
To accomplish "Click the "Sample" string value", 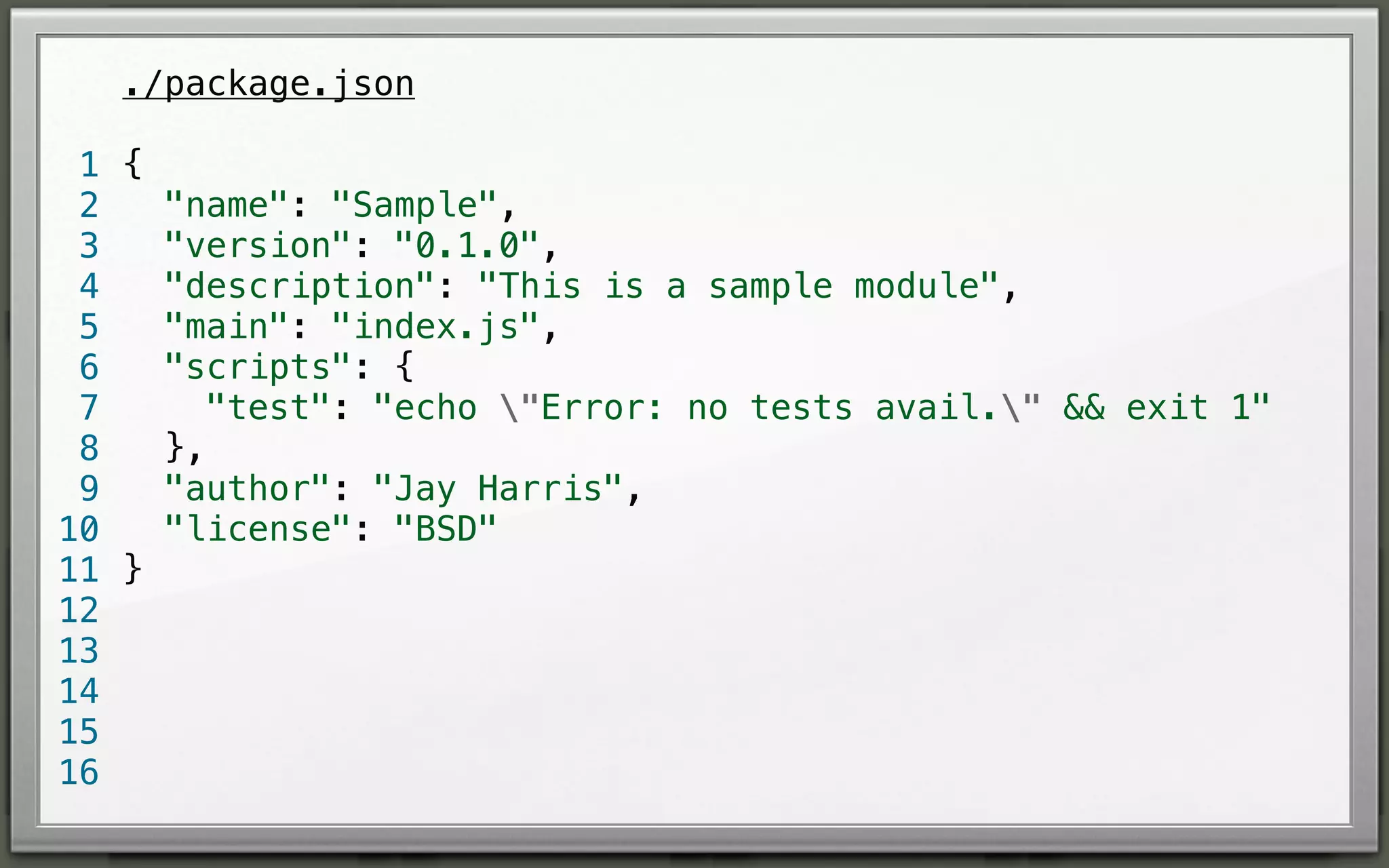I will (x=414, y=204).
